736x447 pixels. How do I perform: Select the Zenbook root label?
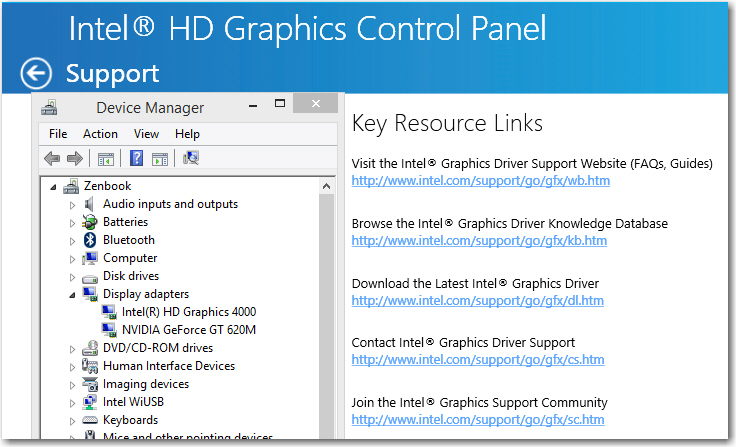coord(107,186)
